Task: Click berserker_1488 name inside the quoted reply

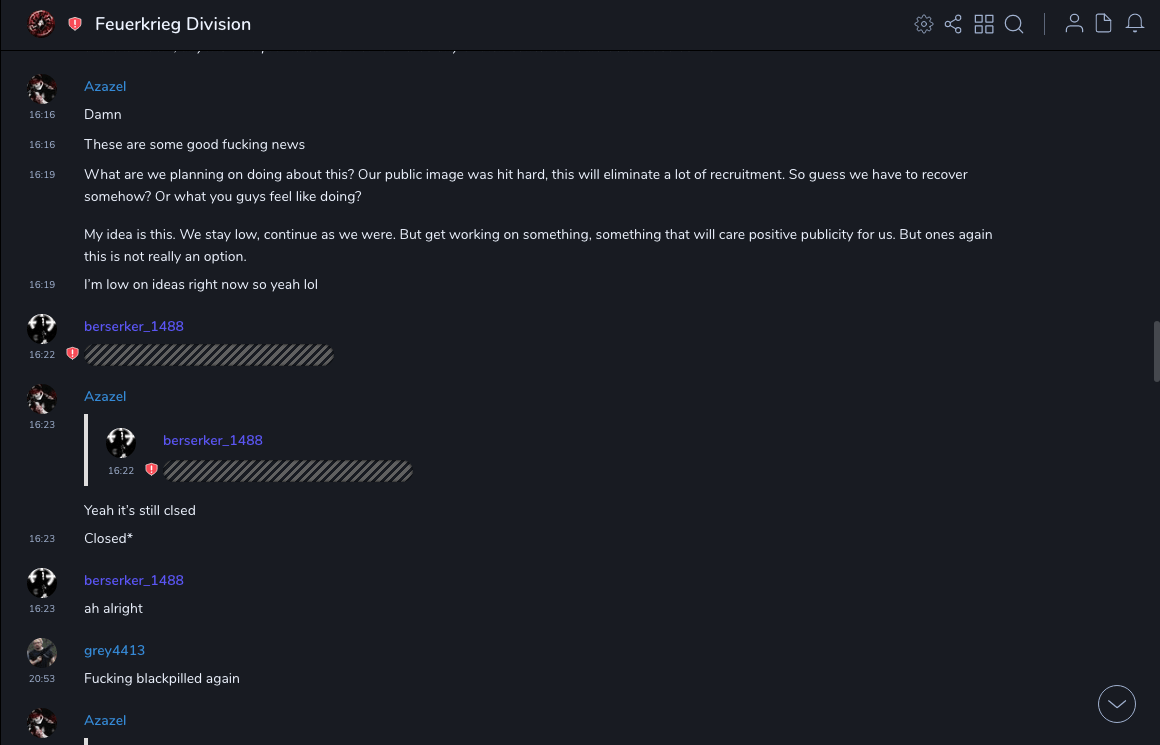Action: tap(213, 440)
